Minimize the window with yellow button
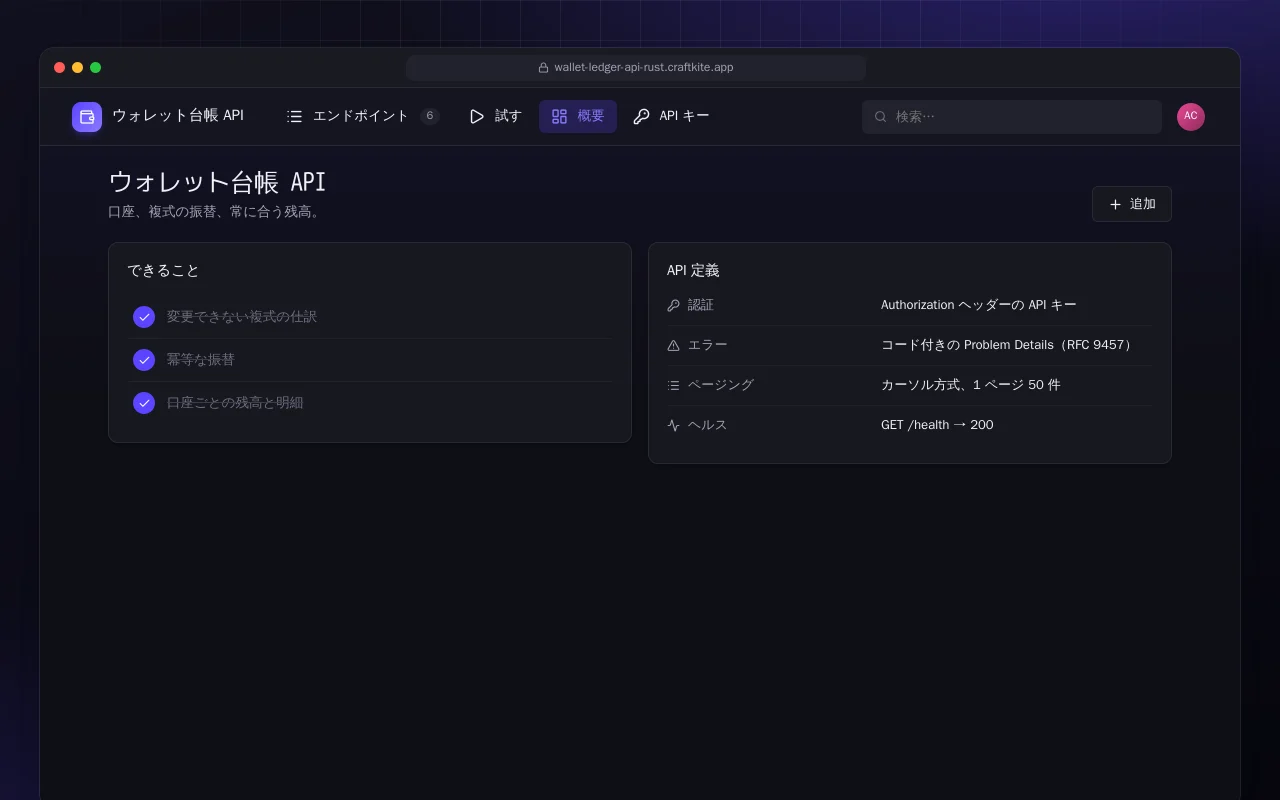This screenshot has width=1280, height=800. (78, 68)
